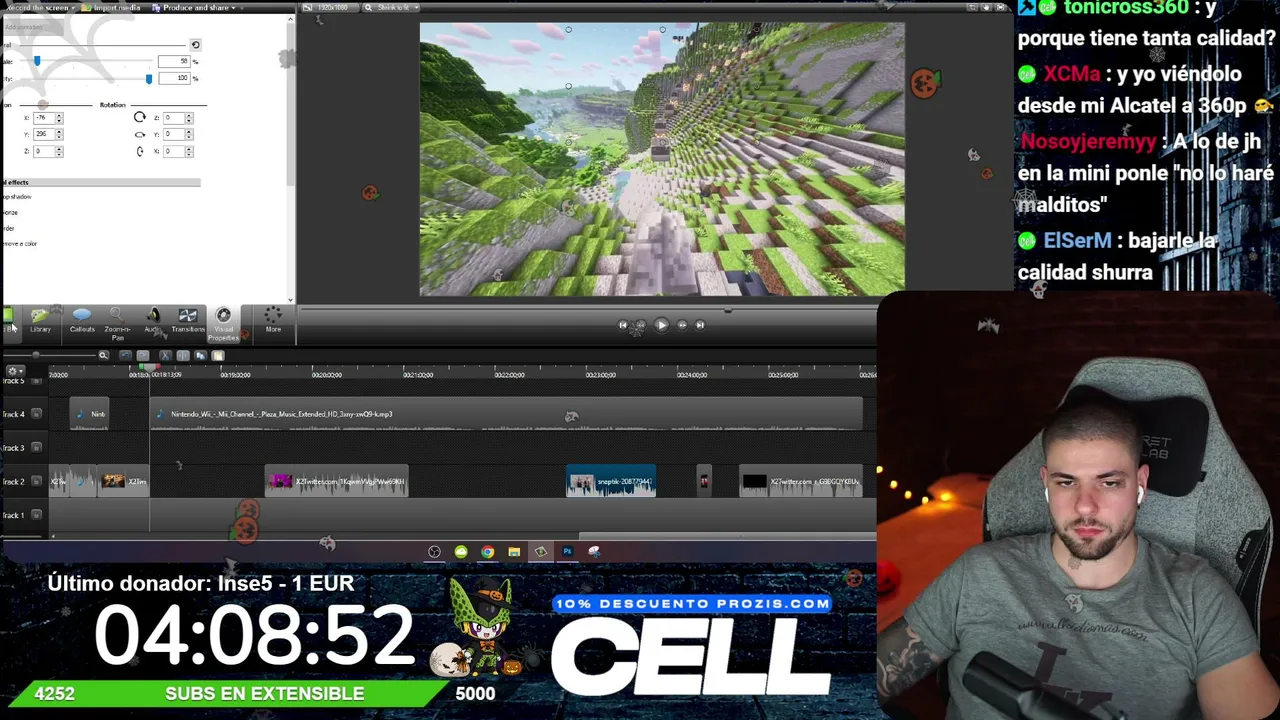Click the Camtasia taskbar icon

point(540,551)
